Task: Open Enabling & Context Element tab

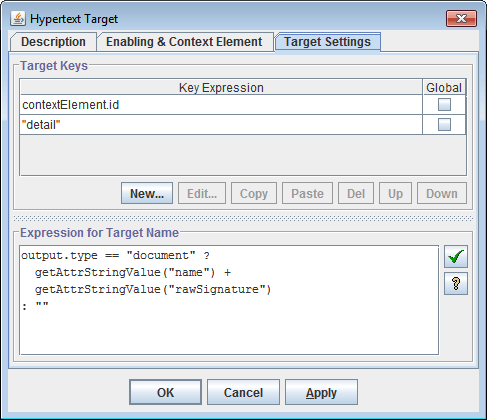Action: [x=184, y=42]
